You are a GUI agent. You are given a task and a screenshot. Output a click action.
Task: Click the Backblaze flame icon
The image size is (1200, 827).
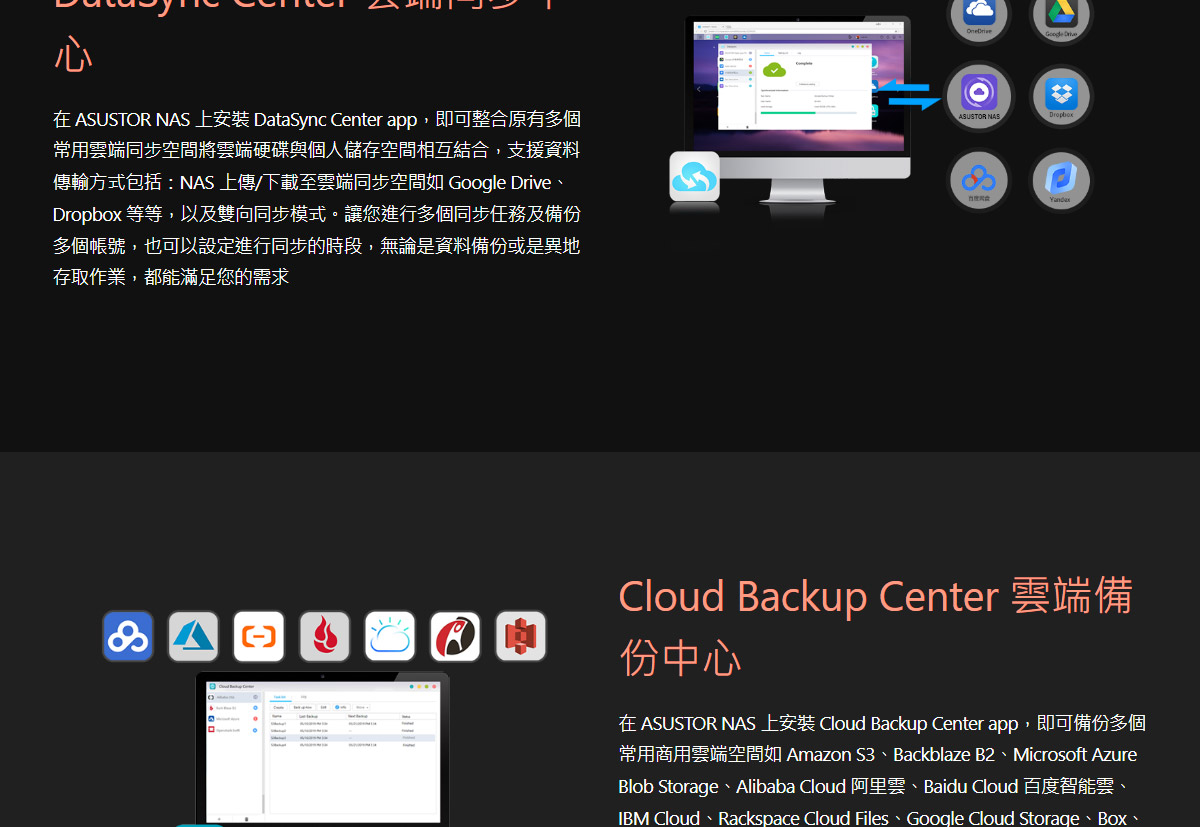coord(324,636)
